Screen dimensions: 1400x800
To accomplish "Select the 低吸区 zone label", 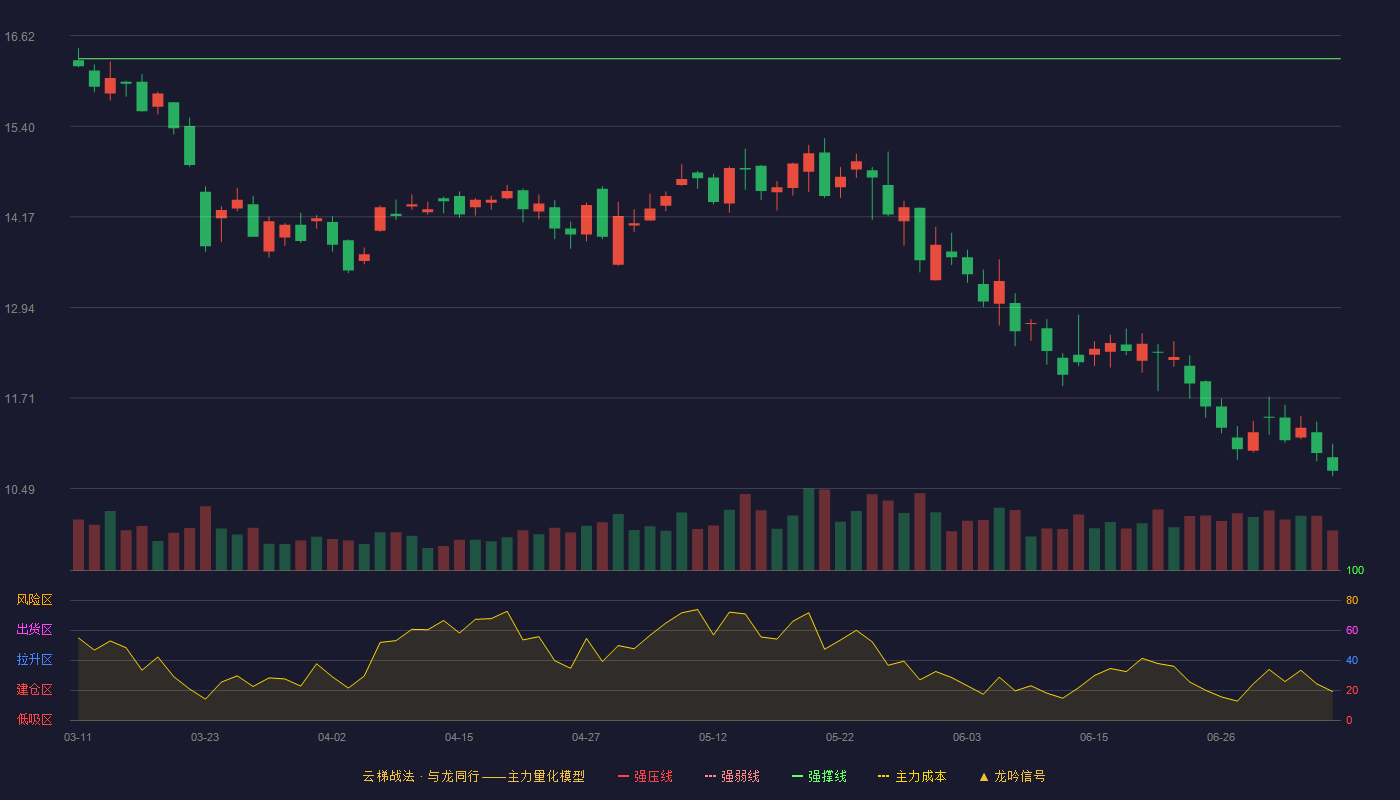I will click(34, 719).
